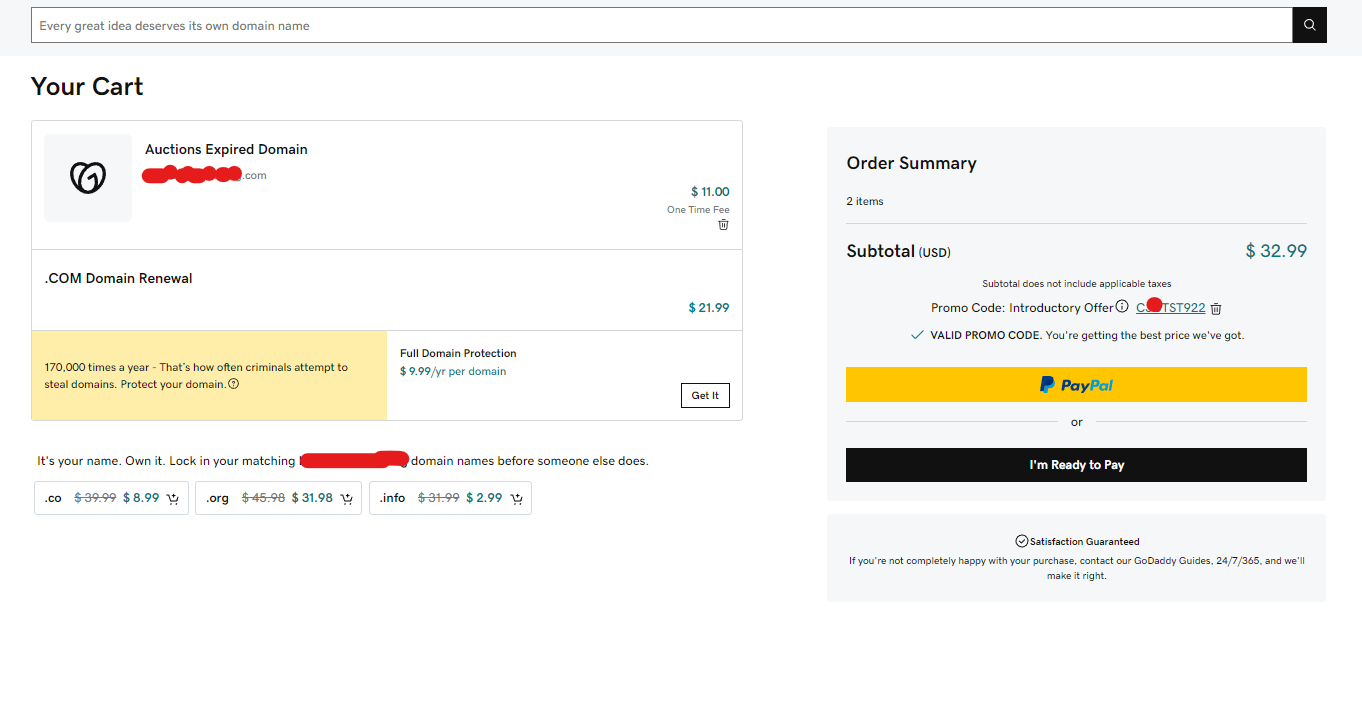Add the .info domain cart icon
This screenshot has height=708, width=1362.
click(517, 498)
